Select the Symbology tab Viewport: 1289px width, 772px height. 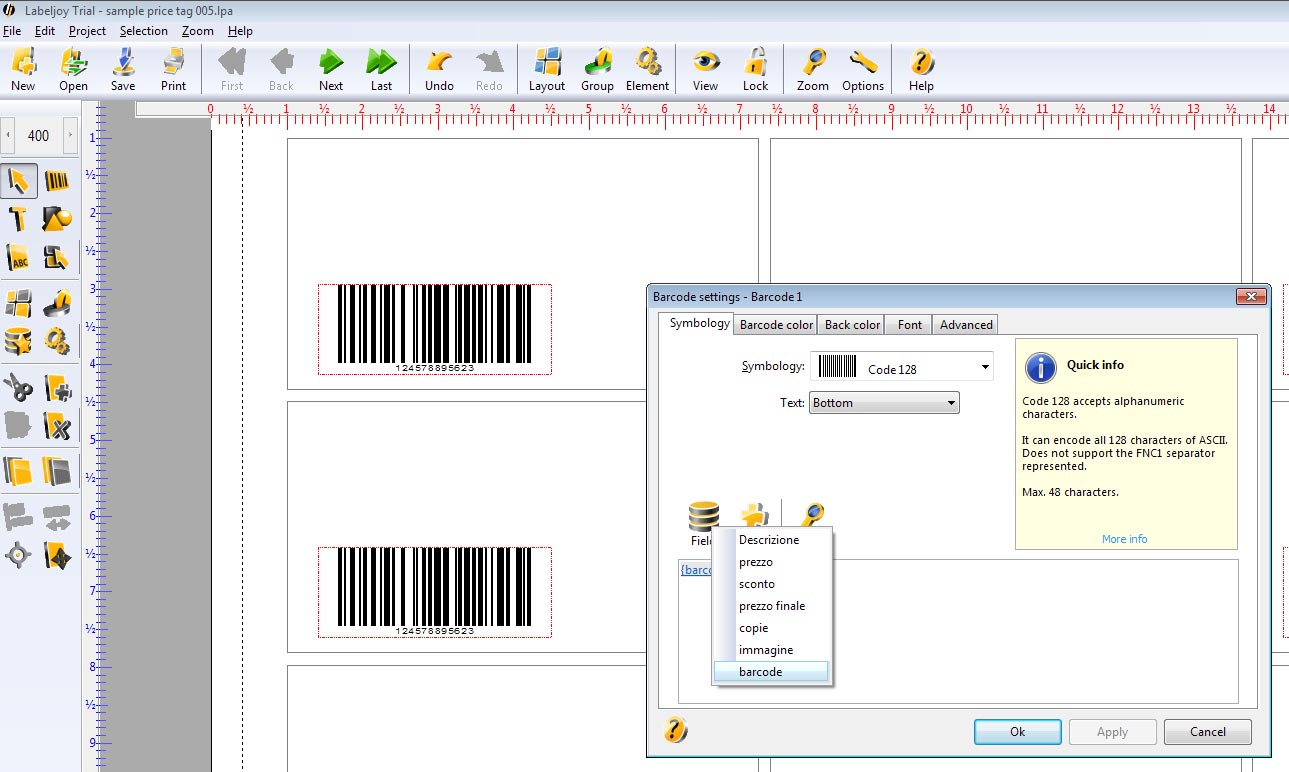tap(699, 323)
